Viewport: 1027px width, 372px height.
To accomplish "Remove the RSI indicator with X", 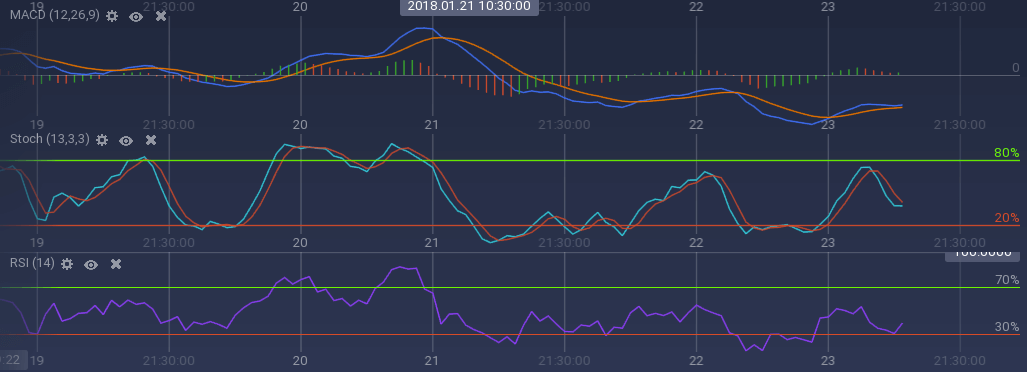I will pos(116,264).
